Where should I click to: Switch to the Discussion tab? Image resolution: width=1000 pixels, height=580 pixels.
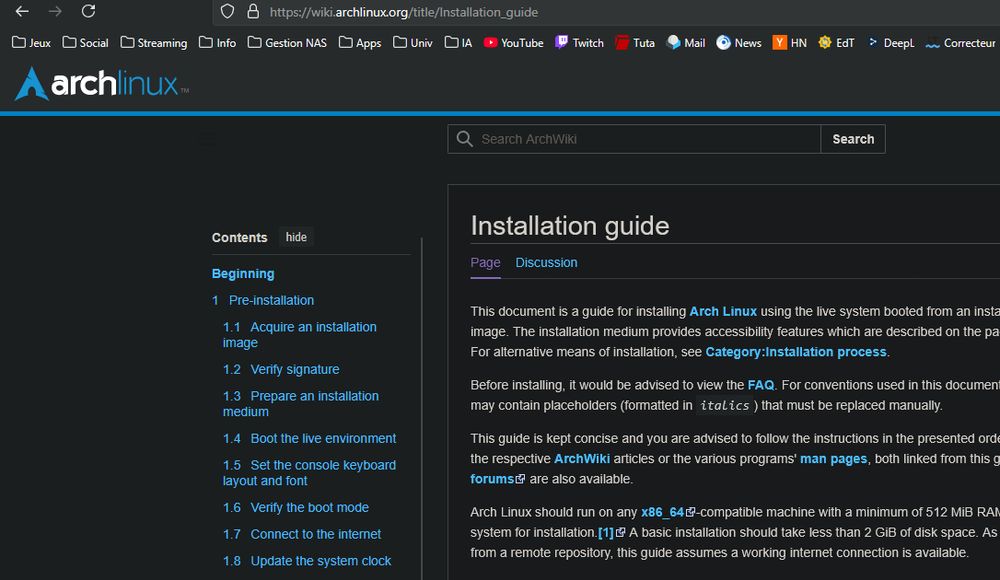coord(546,262)
